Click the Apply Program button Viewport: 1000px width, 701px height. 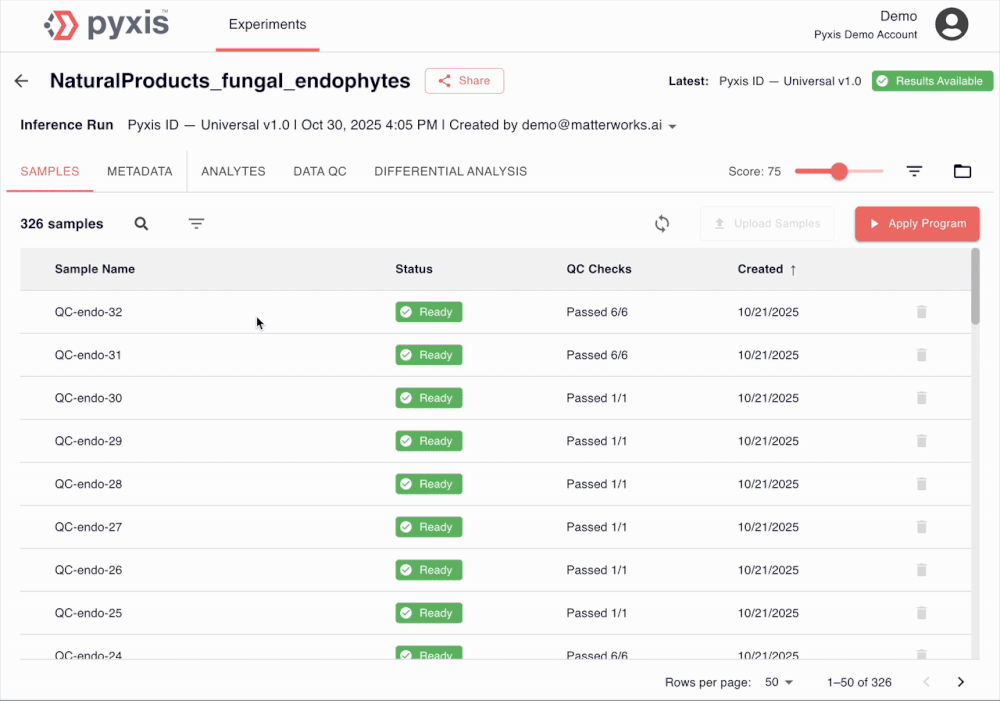point(916,223)
